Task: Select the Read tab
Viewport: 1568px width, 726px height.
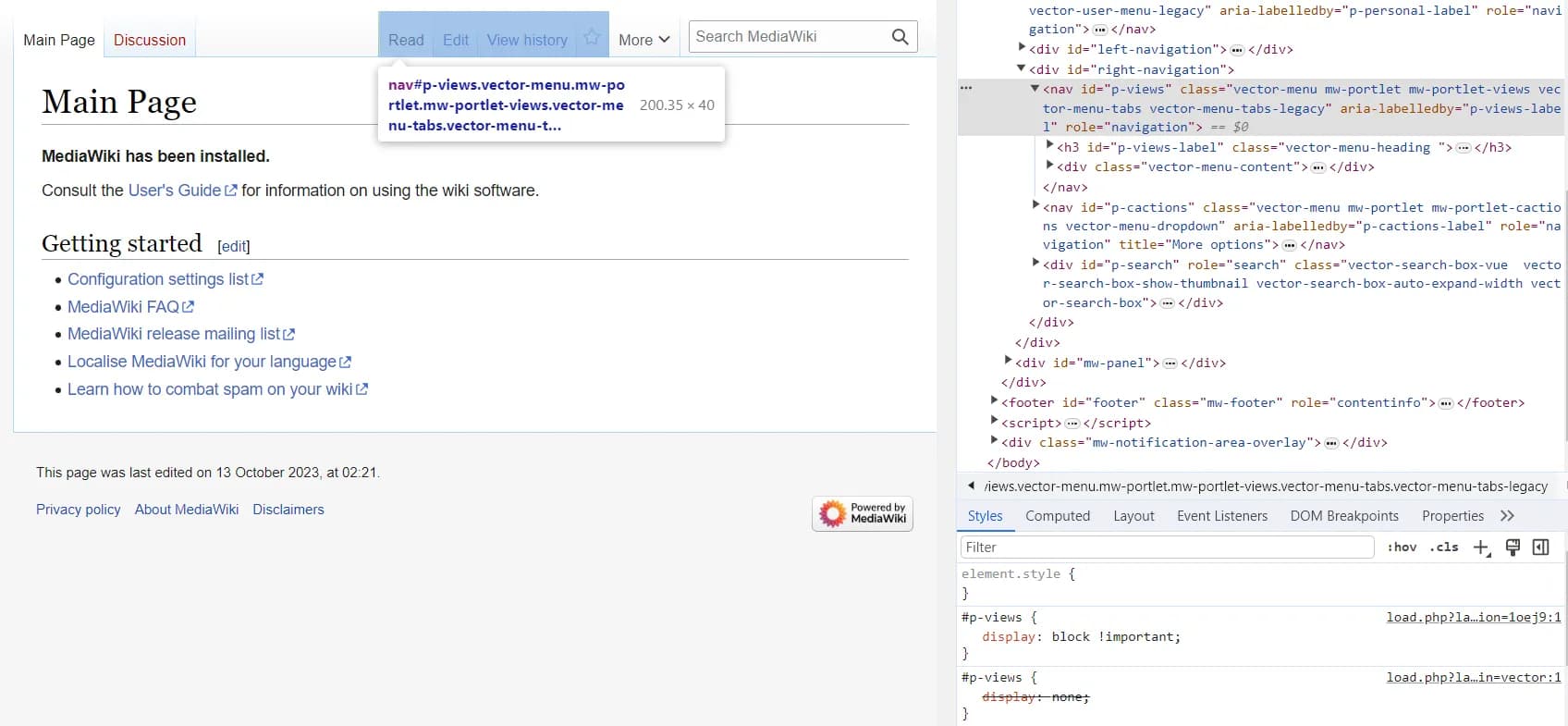Action: click(406, 40)
